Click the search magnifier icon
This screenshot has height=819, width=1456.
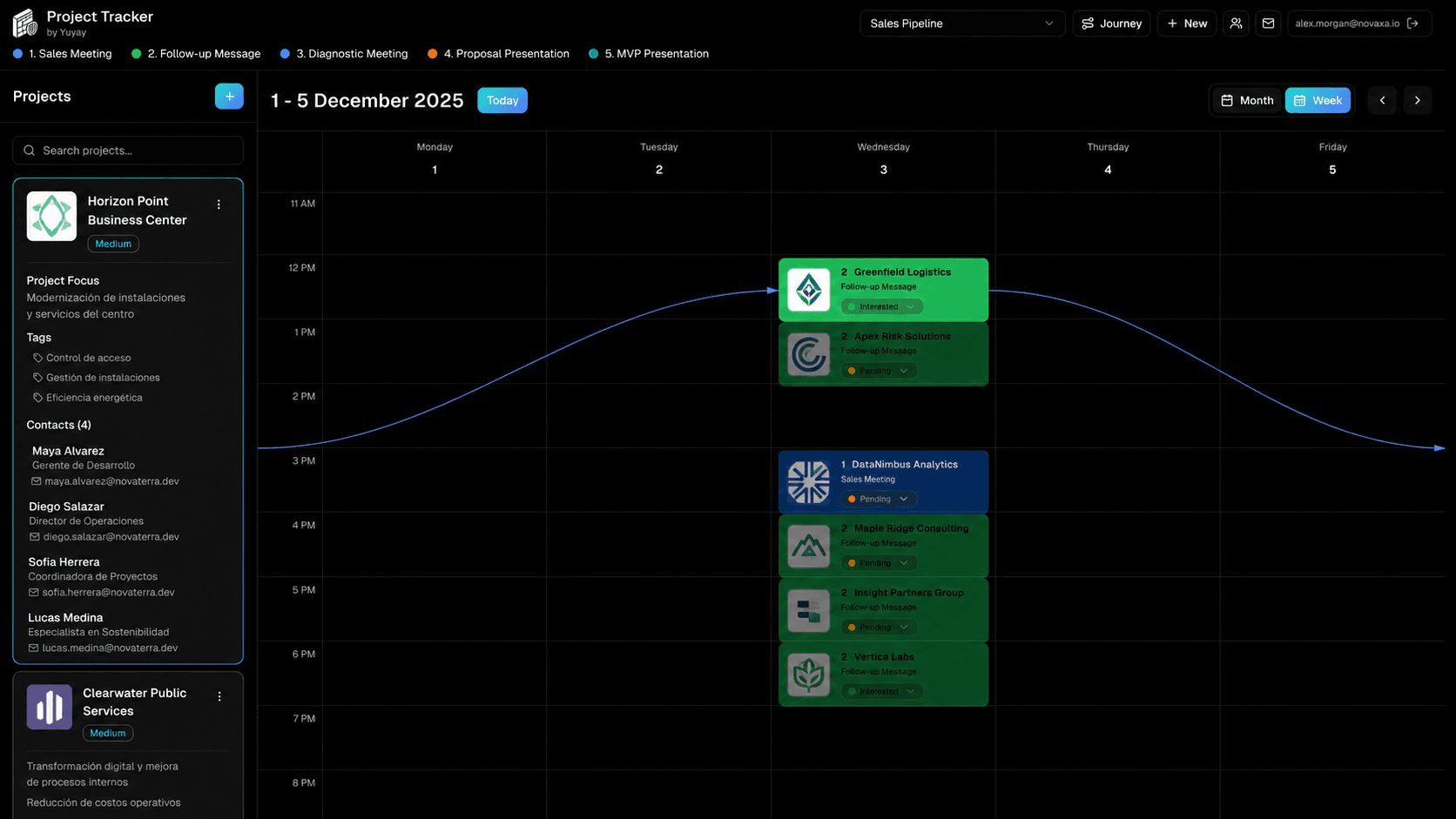[x=30, y=151]
